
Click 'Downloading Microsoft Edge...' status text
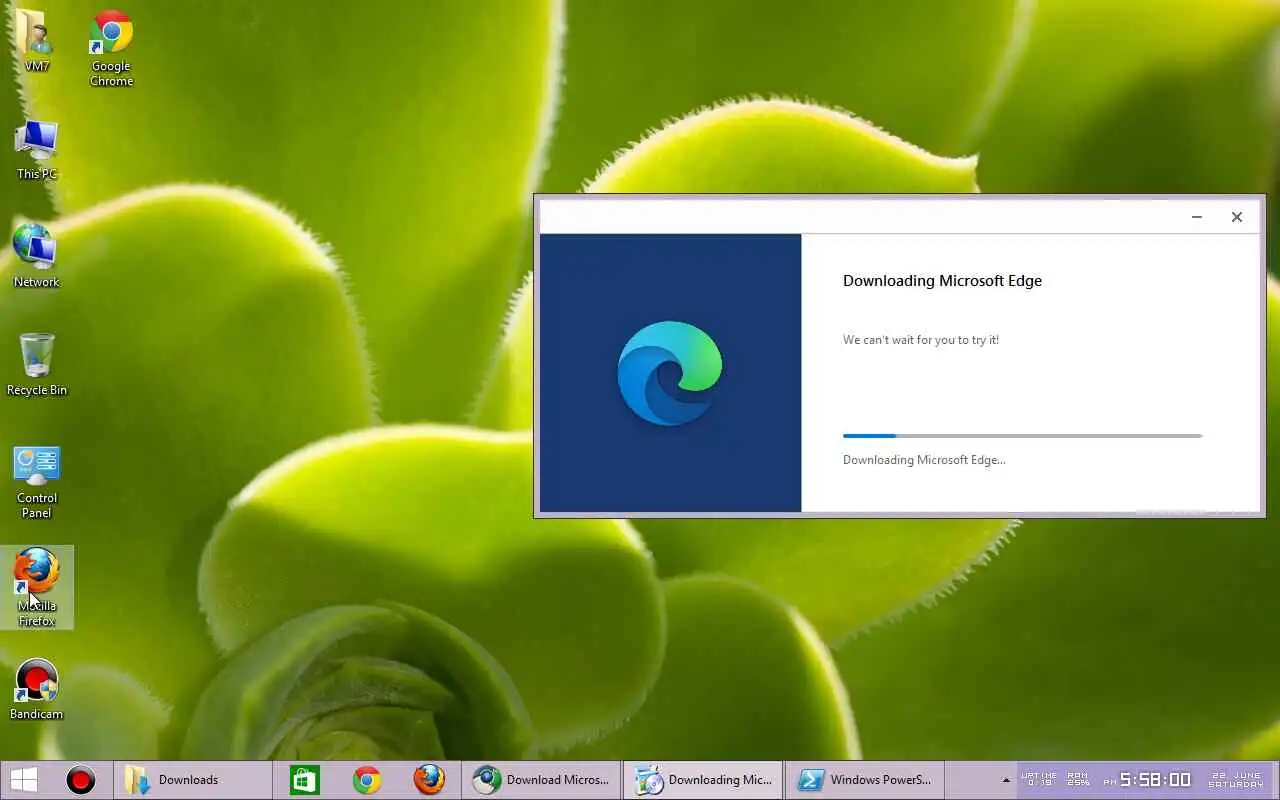924,460
